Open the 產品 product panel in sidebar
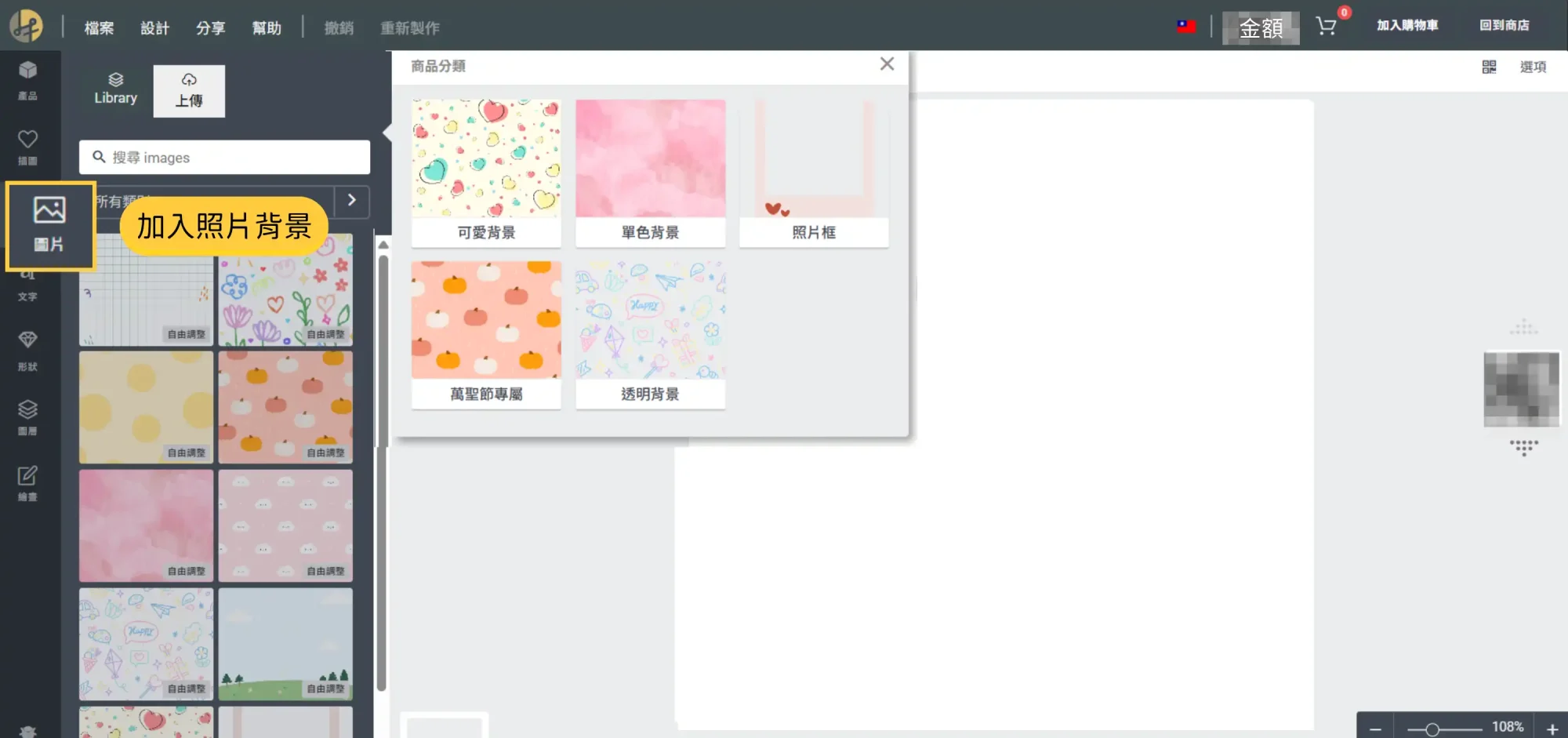This screenshot has width=1568, height=738. pyautogui.click(x=27, y=80)
